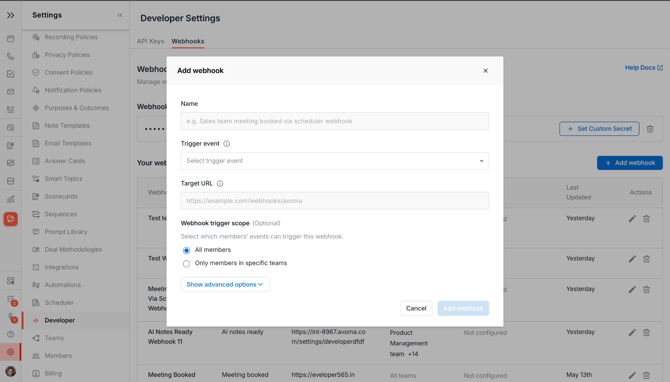The height and width of the screenshot is (382, 670).
Task: Open Recording Policies settings
Action: point(71,37)
